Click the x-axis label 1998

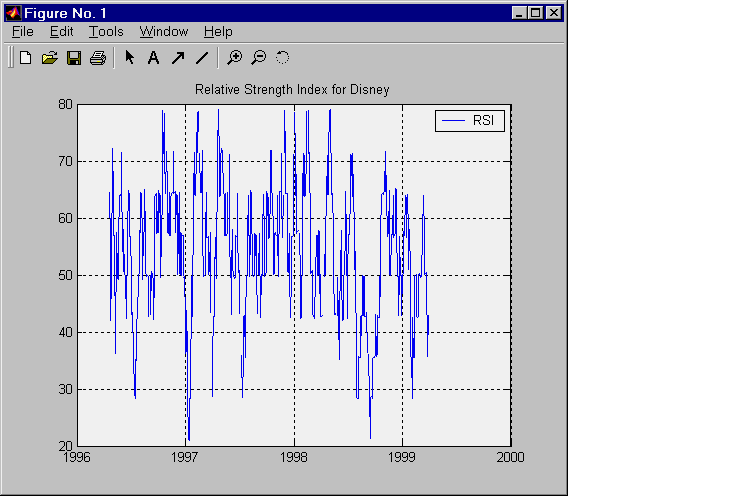point(294,457)
